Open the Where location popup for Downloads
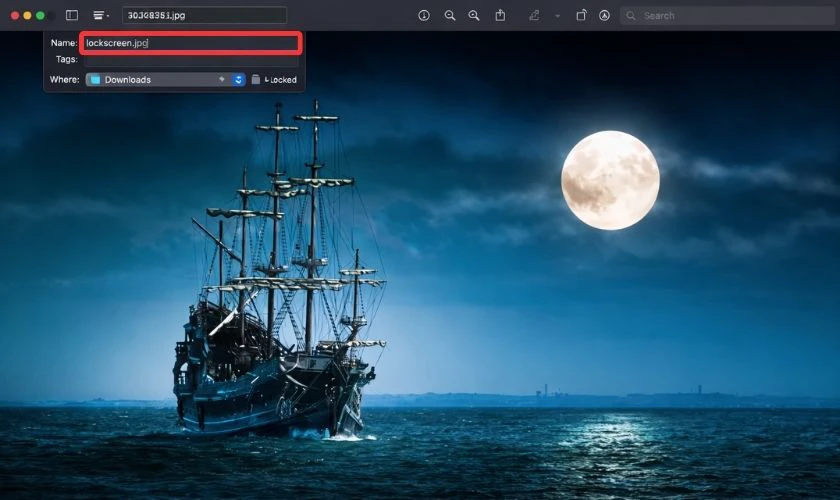The width and height of the screenshot is (840, 500). pos(158,79)
